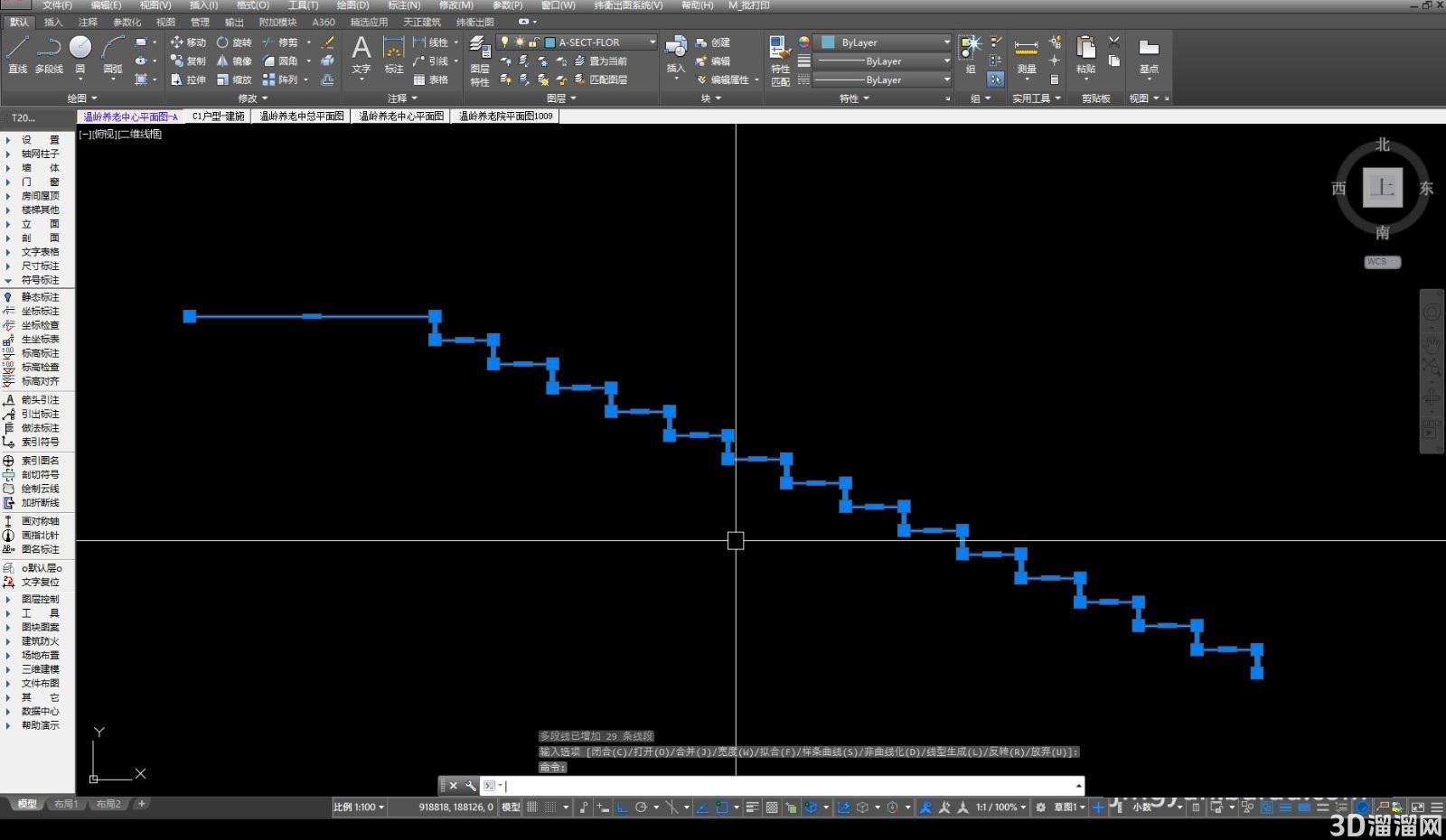
Task: Click the 特性匹配 (Match Properties) icon
Action: pyautogui.click(x=780, y=61)
